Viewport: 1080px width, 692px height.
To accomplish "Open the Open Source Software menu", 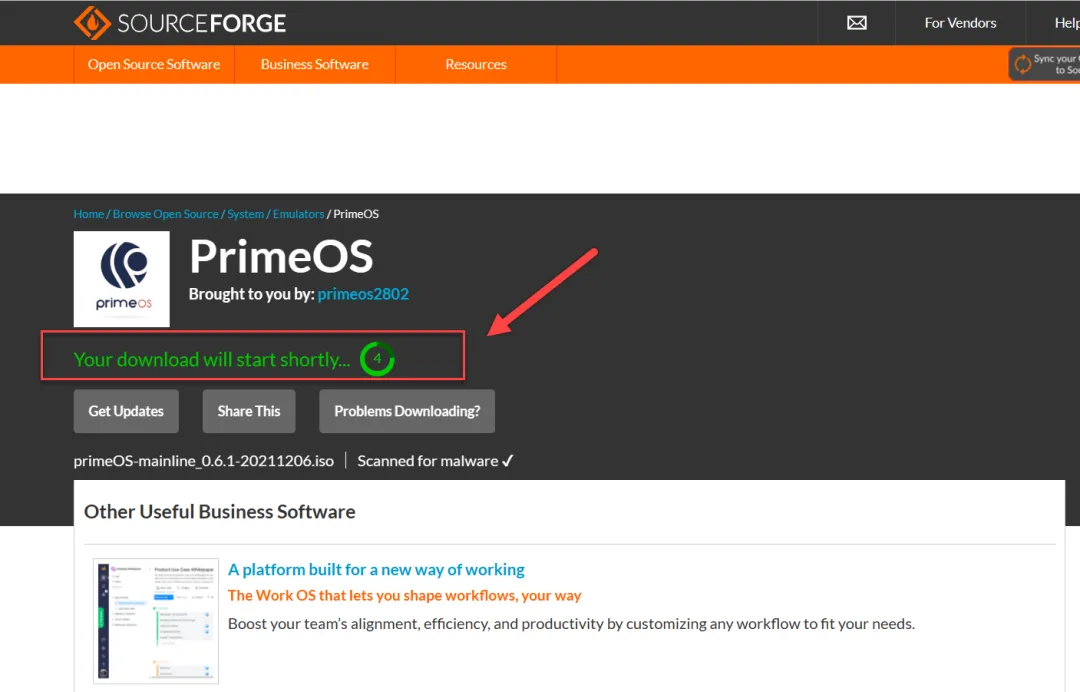I will pyautogui.click(x=153, y=64).
